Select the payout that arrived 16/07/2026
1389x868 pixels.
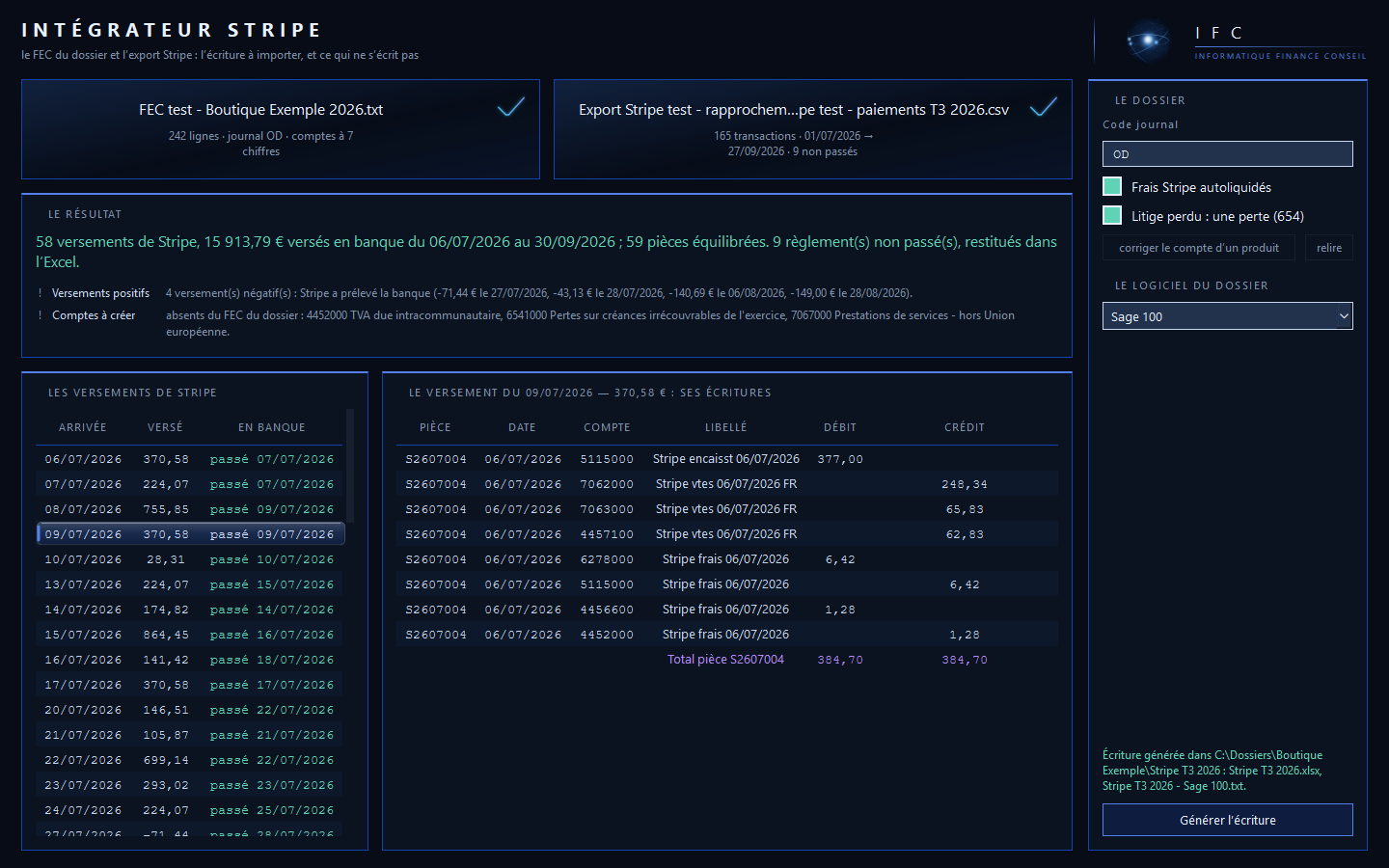point(190,660)
